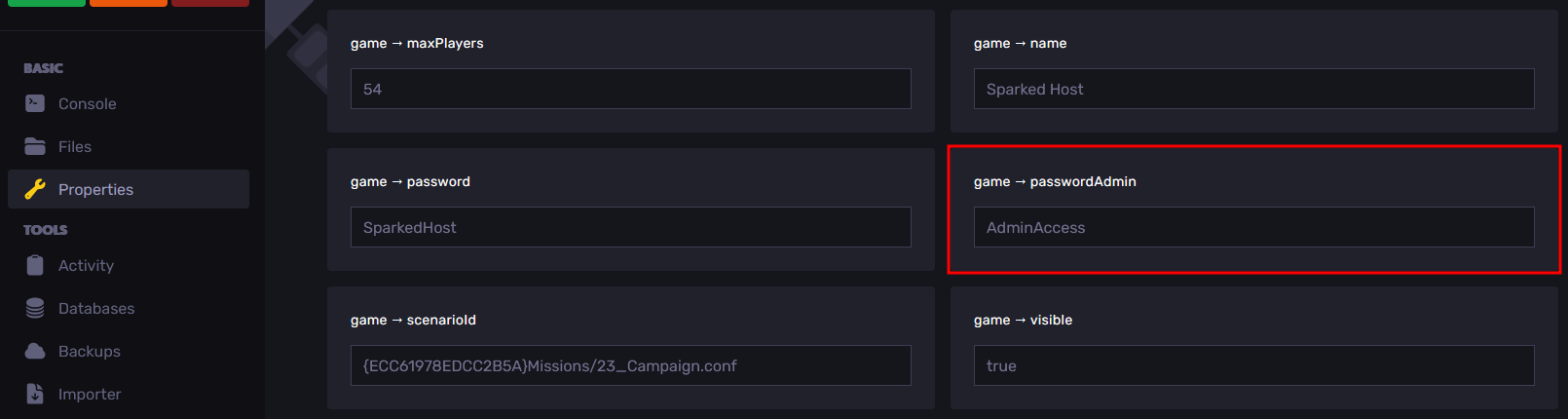Screen dimensions: 1568x419
Task: Click the orange power button
Action: pyautogui.click(x=129, y=3)
